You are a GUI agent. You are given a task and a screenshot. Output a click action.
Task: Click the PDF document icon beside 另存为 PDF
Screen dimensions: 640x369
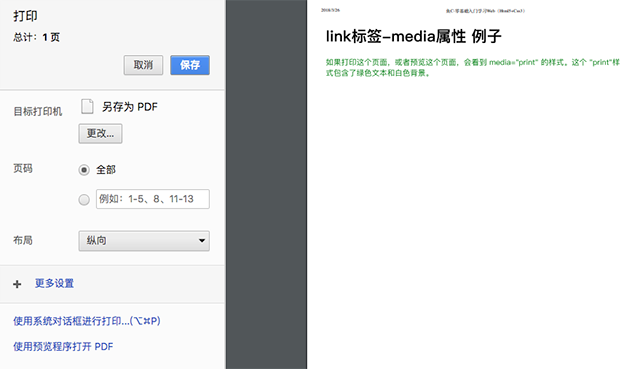tap(87, 107)
